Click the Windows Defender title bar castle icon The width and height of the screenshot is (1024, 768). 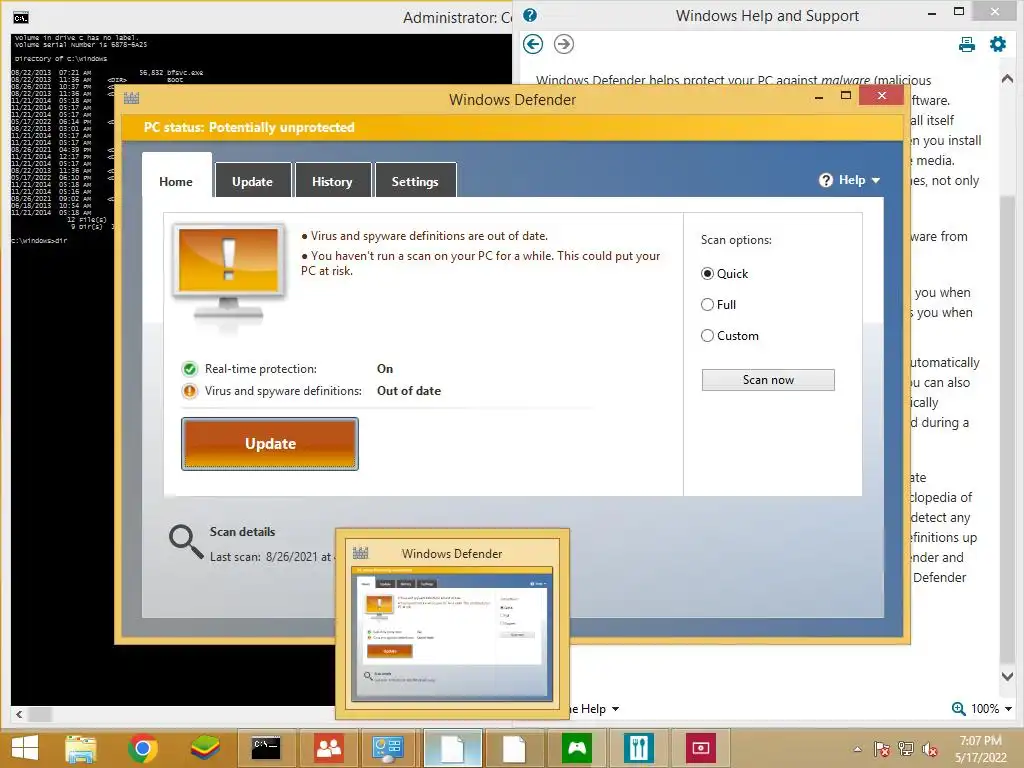pyautogui.click(x=132, y=99)
